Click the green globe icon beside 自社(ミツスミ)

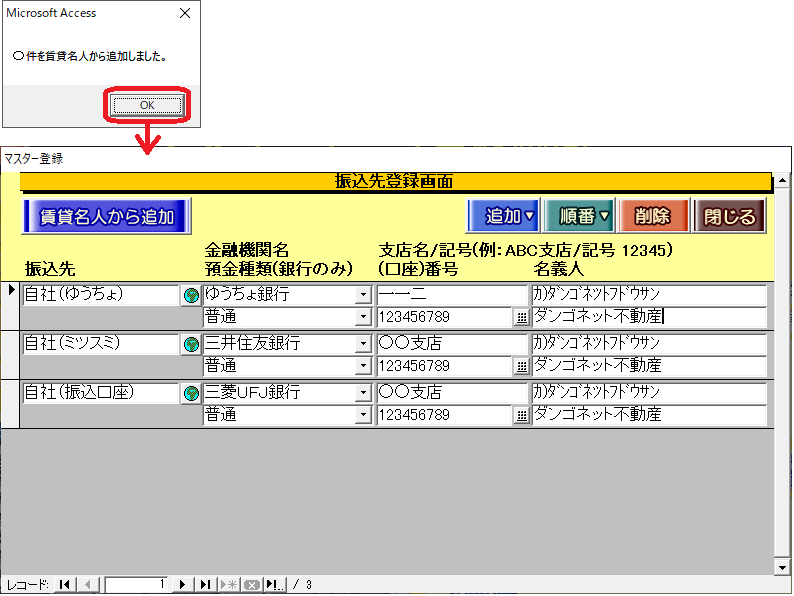(191, 344)
